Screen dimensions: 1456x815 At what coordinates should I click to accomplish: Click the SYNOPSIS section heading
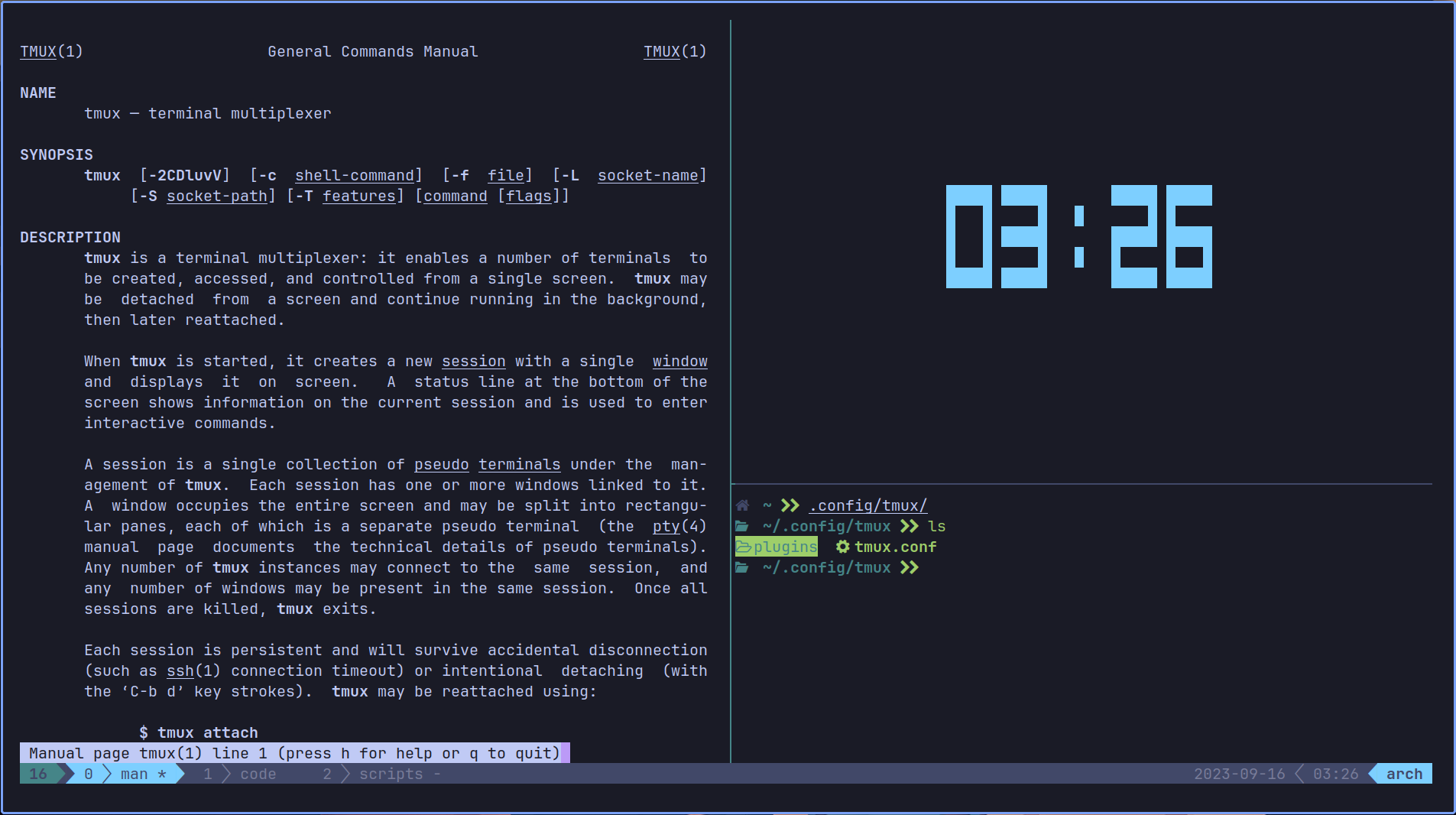(57, 154)
